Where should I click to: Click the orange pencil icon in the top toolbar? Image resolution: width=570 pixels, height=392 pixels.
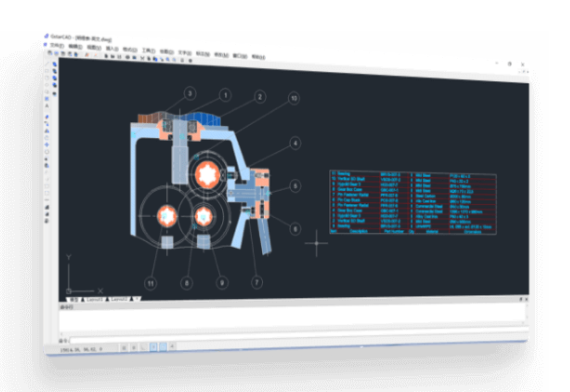[87, 55]
